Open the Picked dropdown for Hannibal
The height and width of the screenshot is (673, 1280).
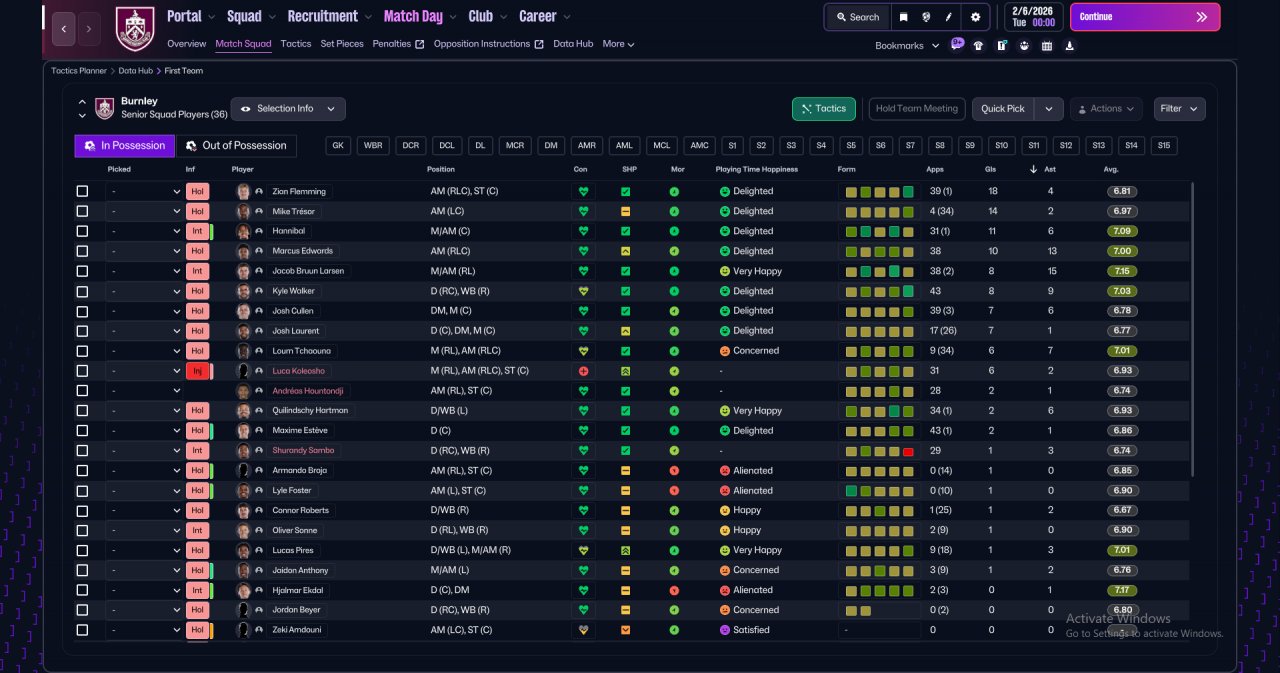[146, 231]
